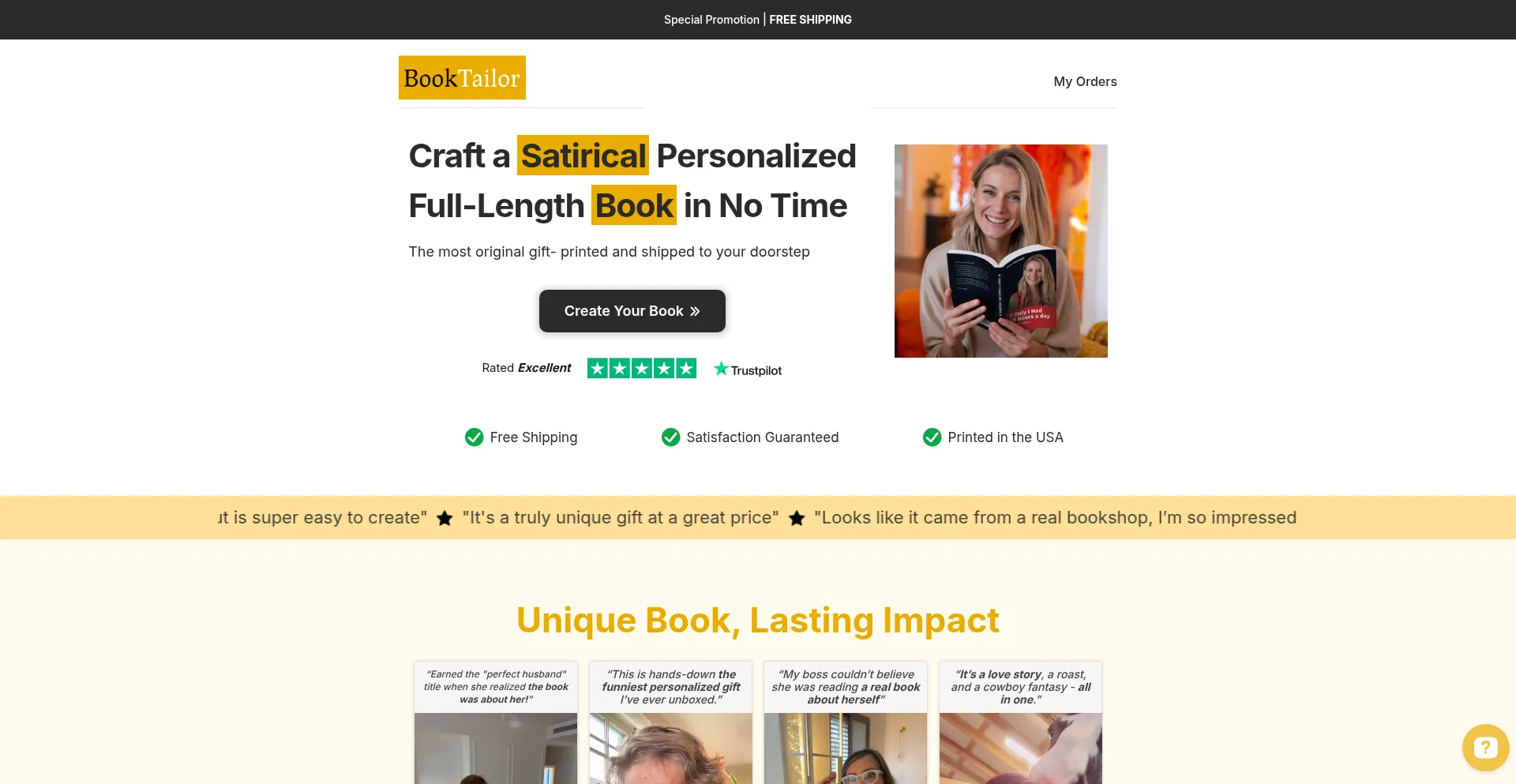
Task: Open the "My boss couldn't believe" testimonial card
Action: coord(846,722)
